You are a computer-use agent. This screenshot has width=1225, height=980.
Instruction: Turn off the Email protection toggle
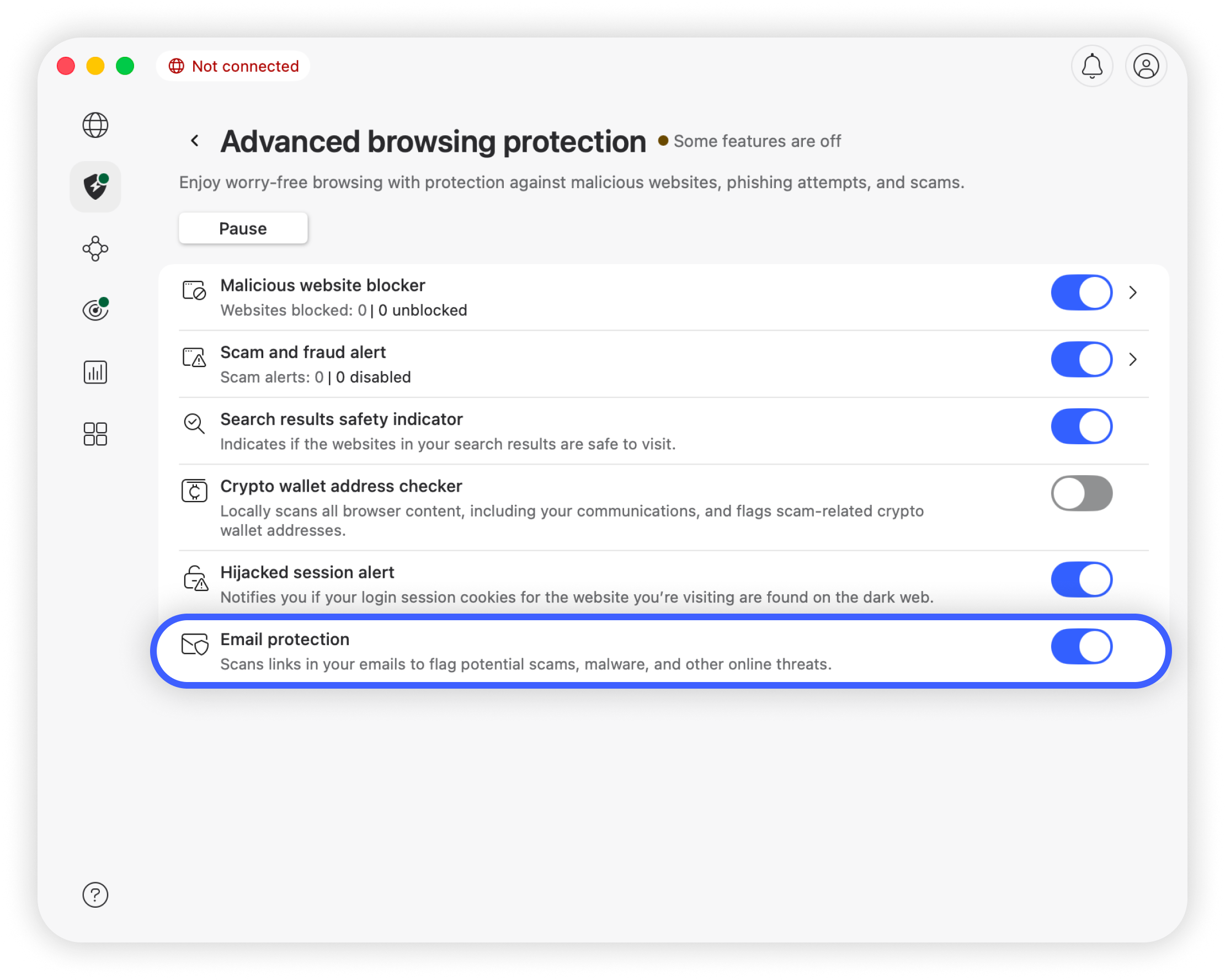point(1081,647)
